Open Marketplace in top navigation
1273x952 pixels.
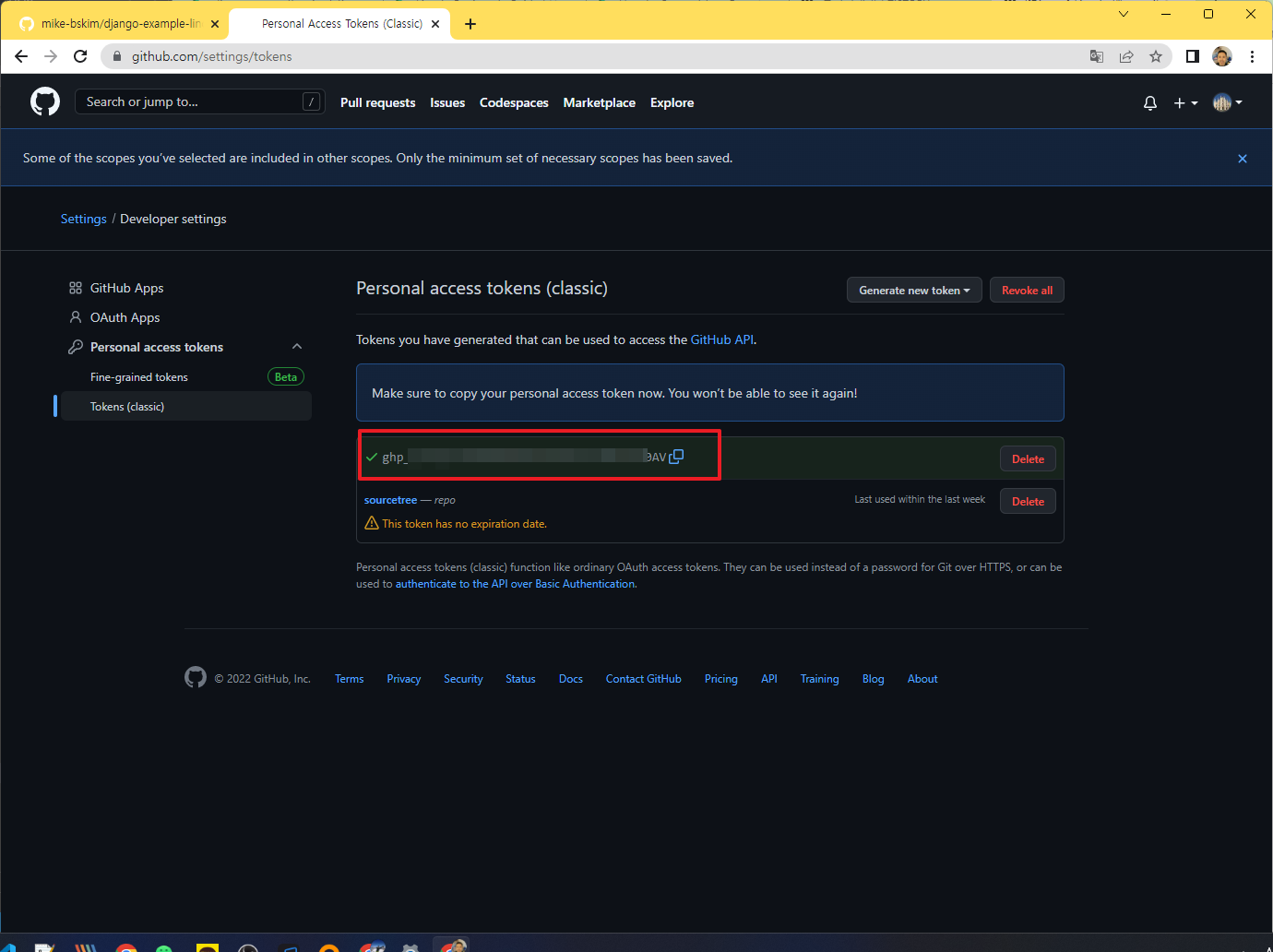coord(600,102)
